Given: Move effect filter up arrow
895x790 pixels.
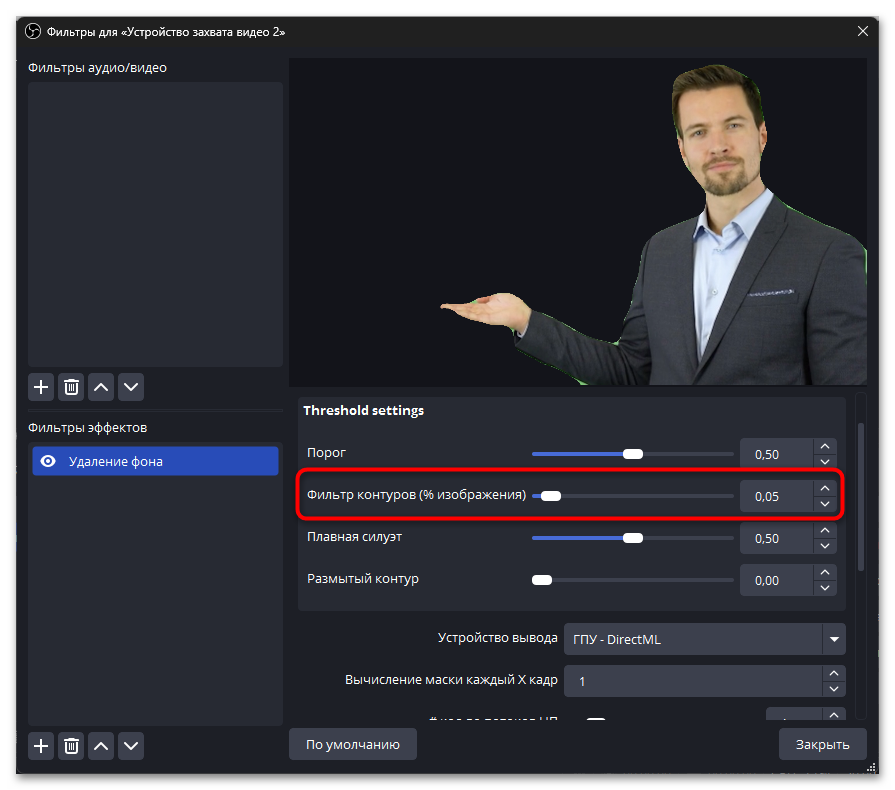Looking at the screenshot, I should point(101,746).
